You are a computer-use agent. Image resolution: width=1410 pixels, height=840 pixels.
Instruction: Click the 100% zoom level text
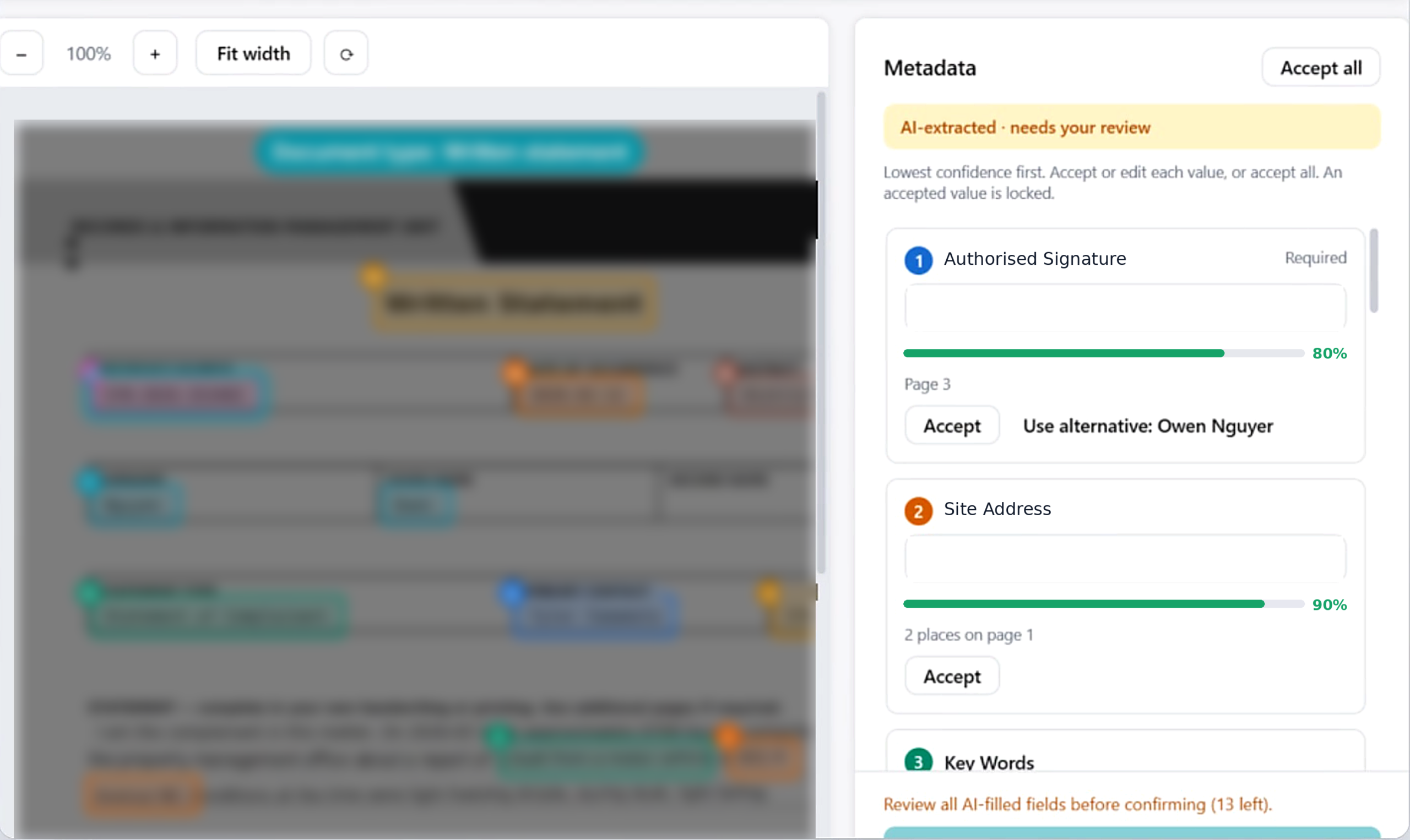click(x=88, y=54)
